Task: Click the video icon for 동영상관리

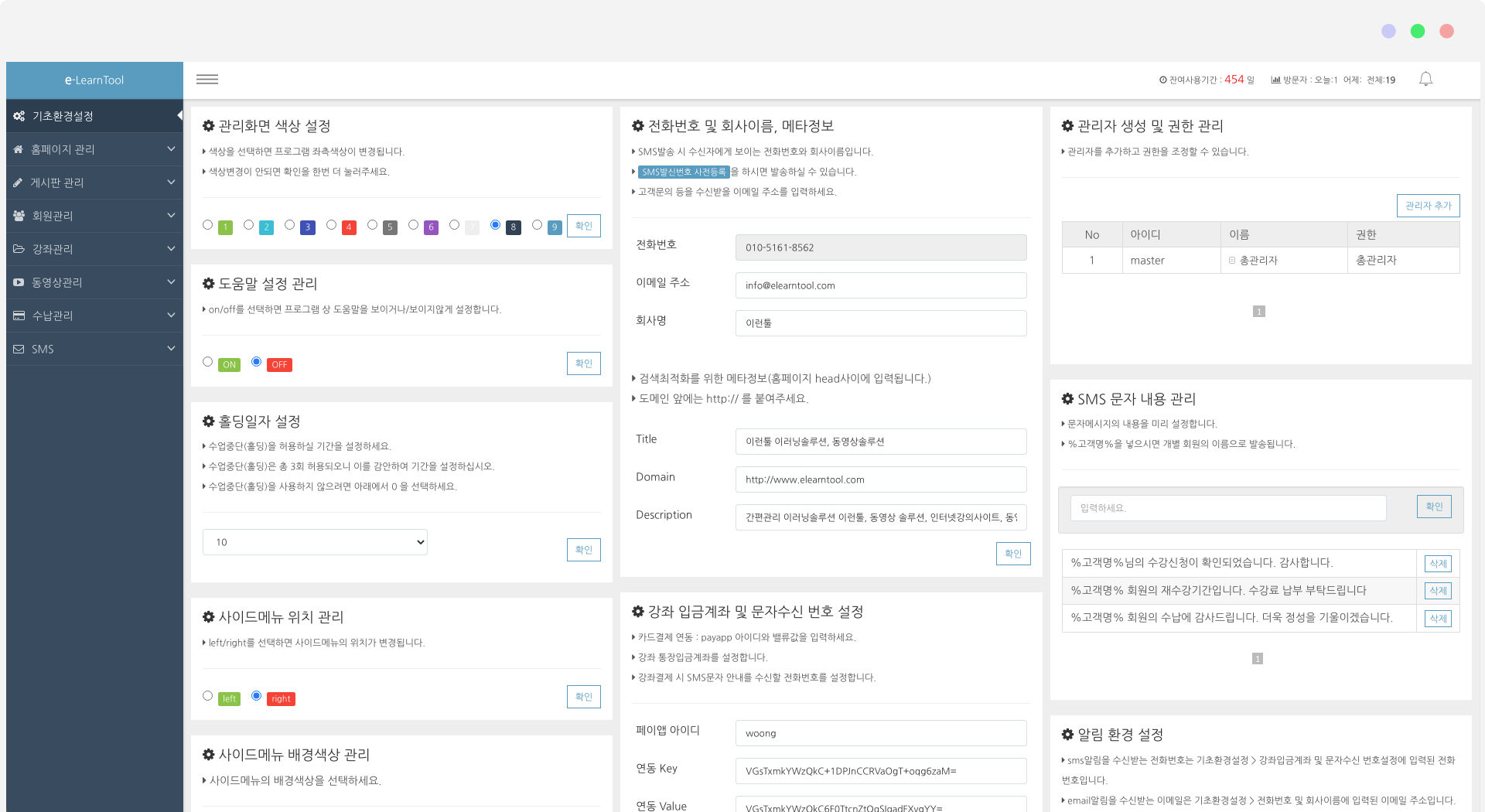Action: [x=19, y=282]
